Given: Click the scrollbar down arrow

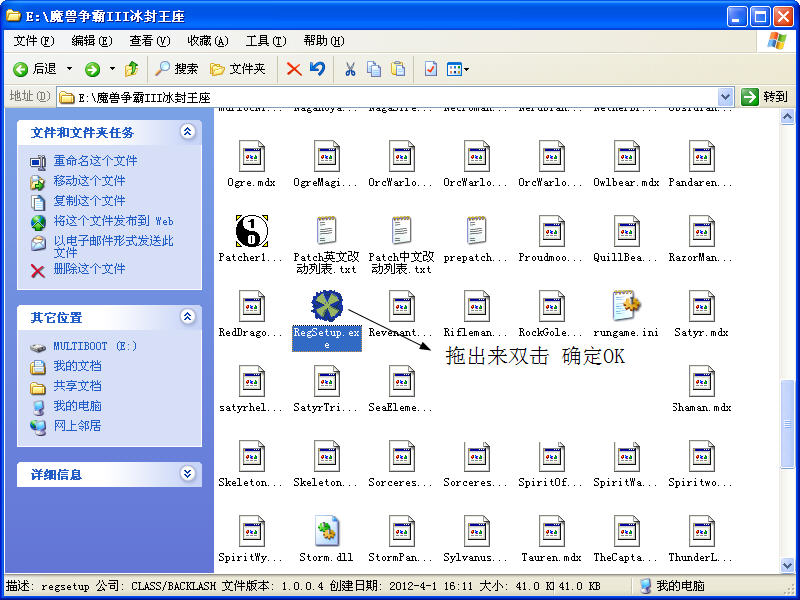Looking at the screenshot, I should point(788,564).
